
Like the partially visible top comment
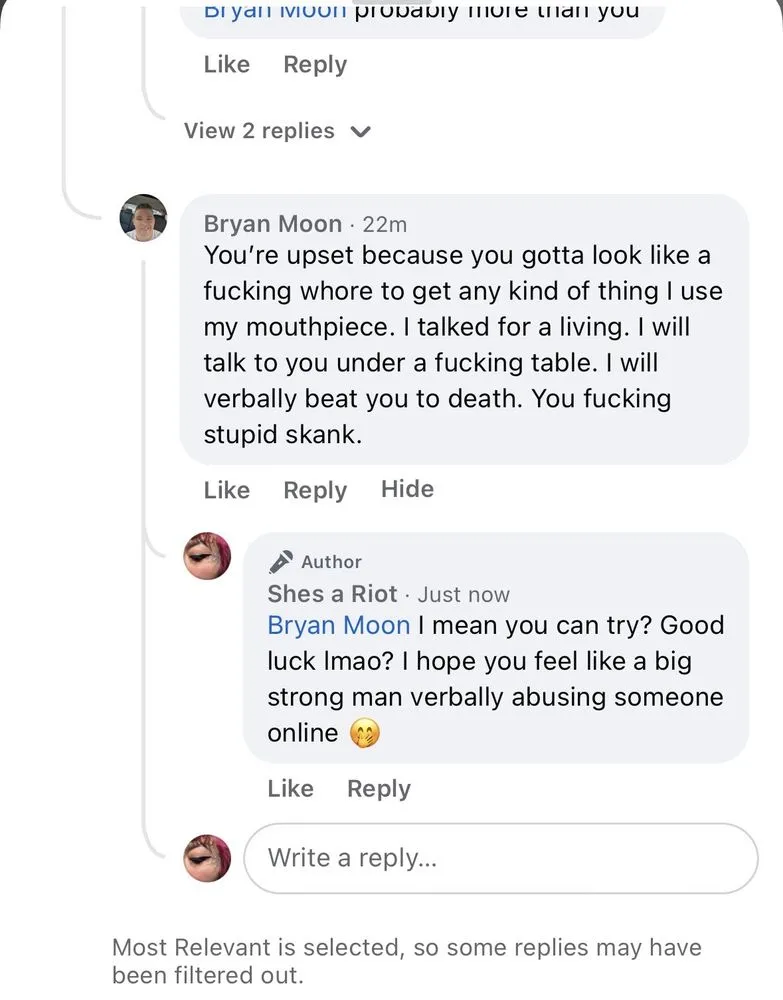tap(226, 64)
